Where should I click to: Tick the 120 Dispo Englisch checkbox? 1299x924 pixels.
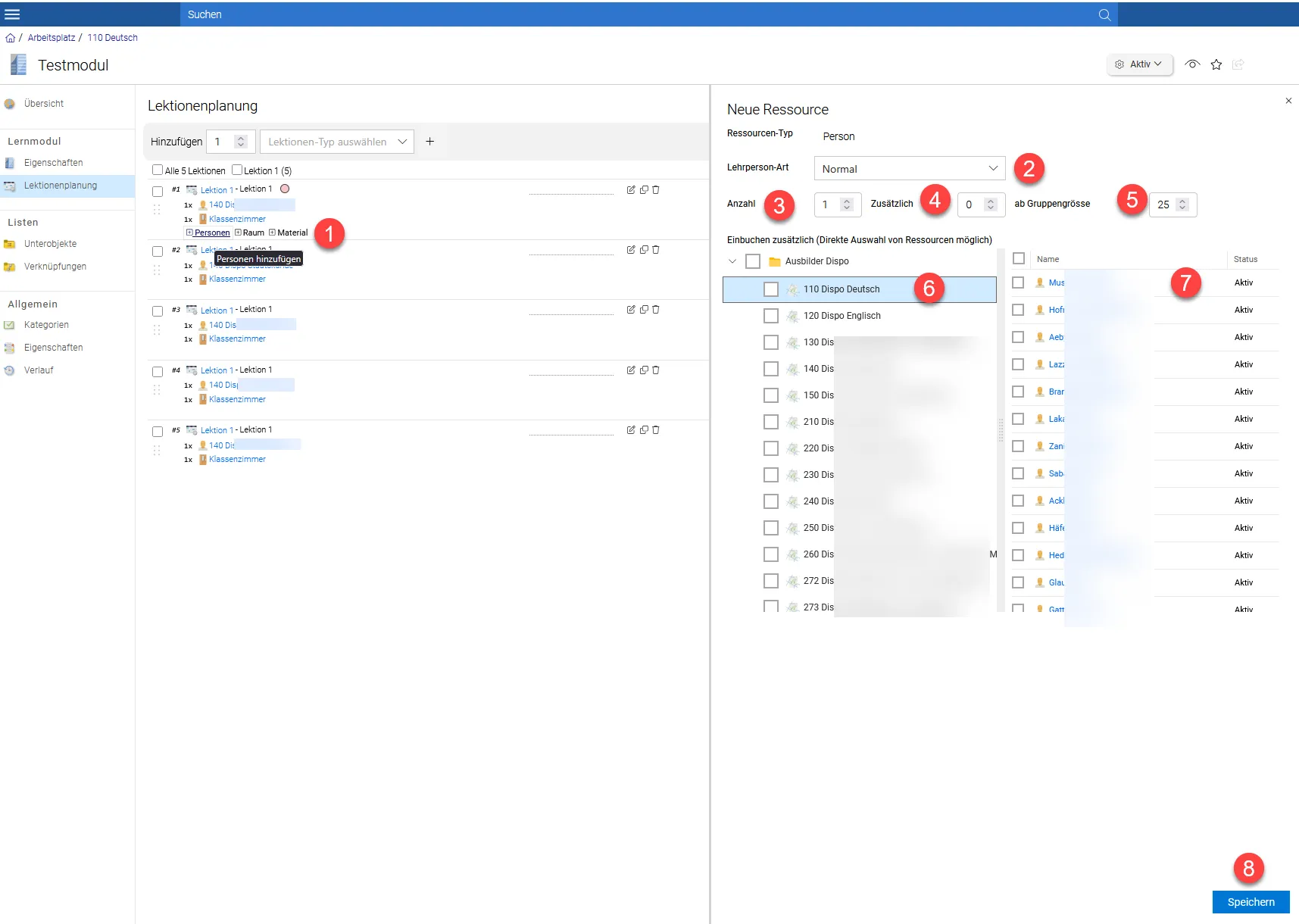pyautogui.click(x=771, y=316)
